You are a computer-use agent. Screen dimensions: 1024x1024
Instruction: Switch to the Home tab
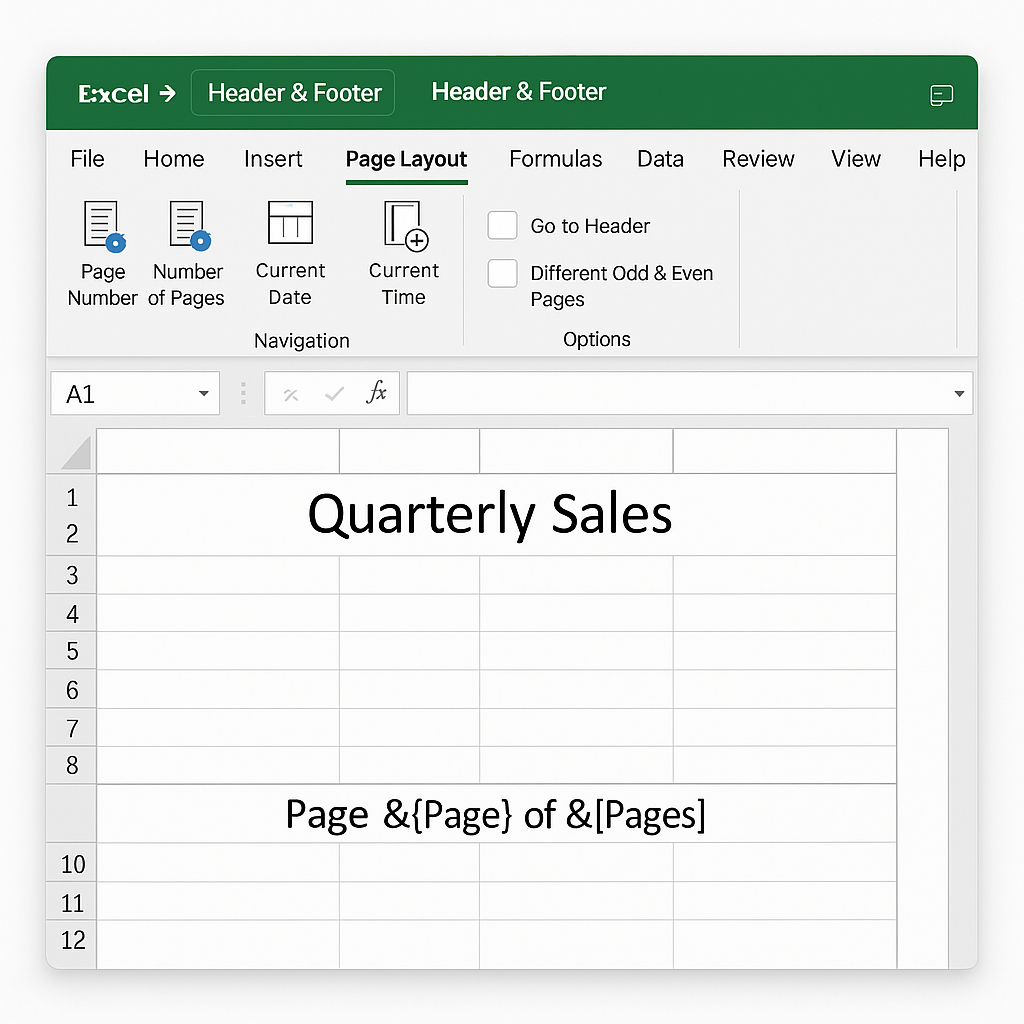[174, 159]
